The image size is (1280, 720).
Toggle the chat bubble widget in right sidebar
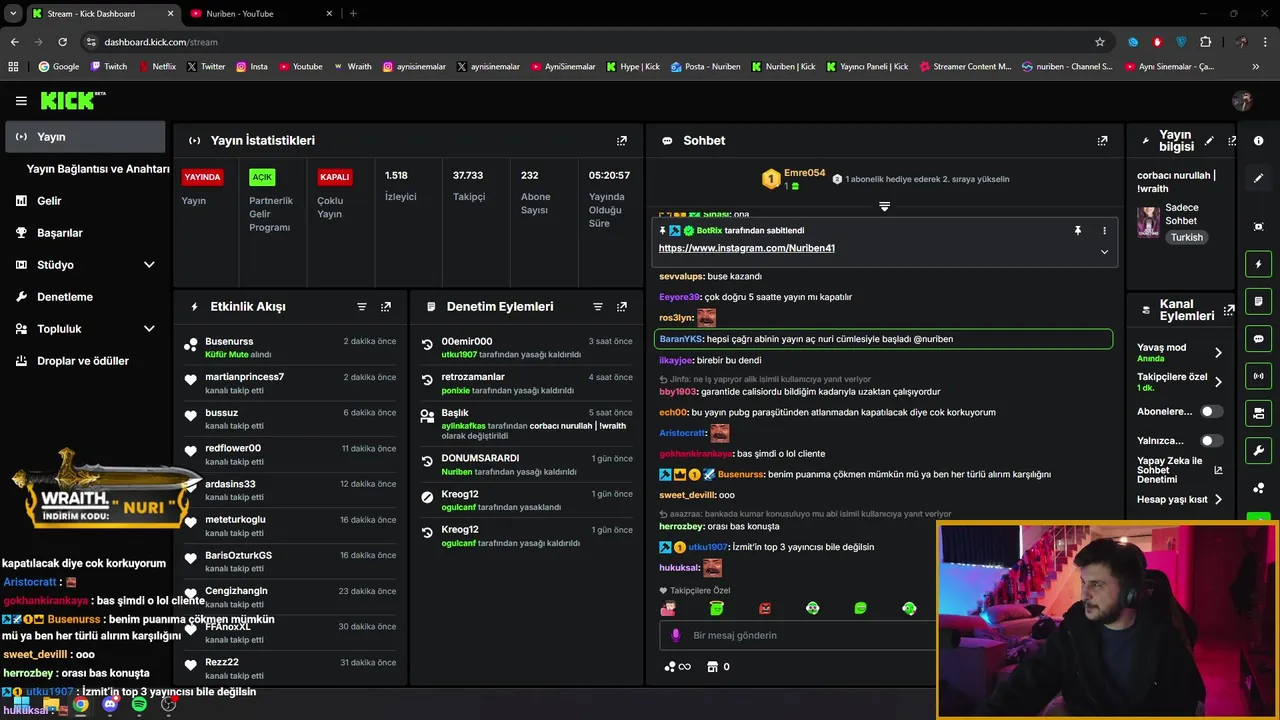1258,339
